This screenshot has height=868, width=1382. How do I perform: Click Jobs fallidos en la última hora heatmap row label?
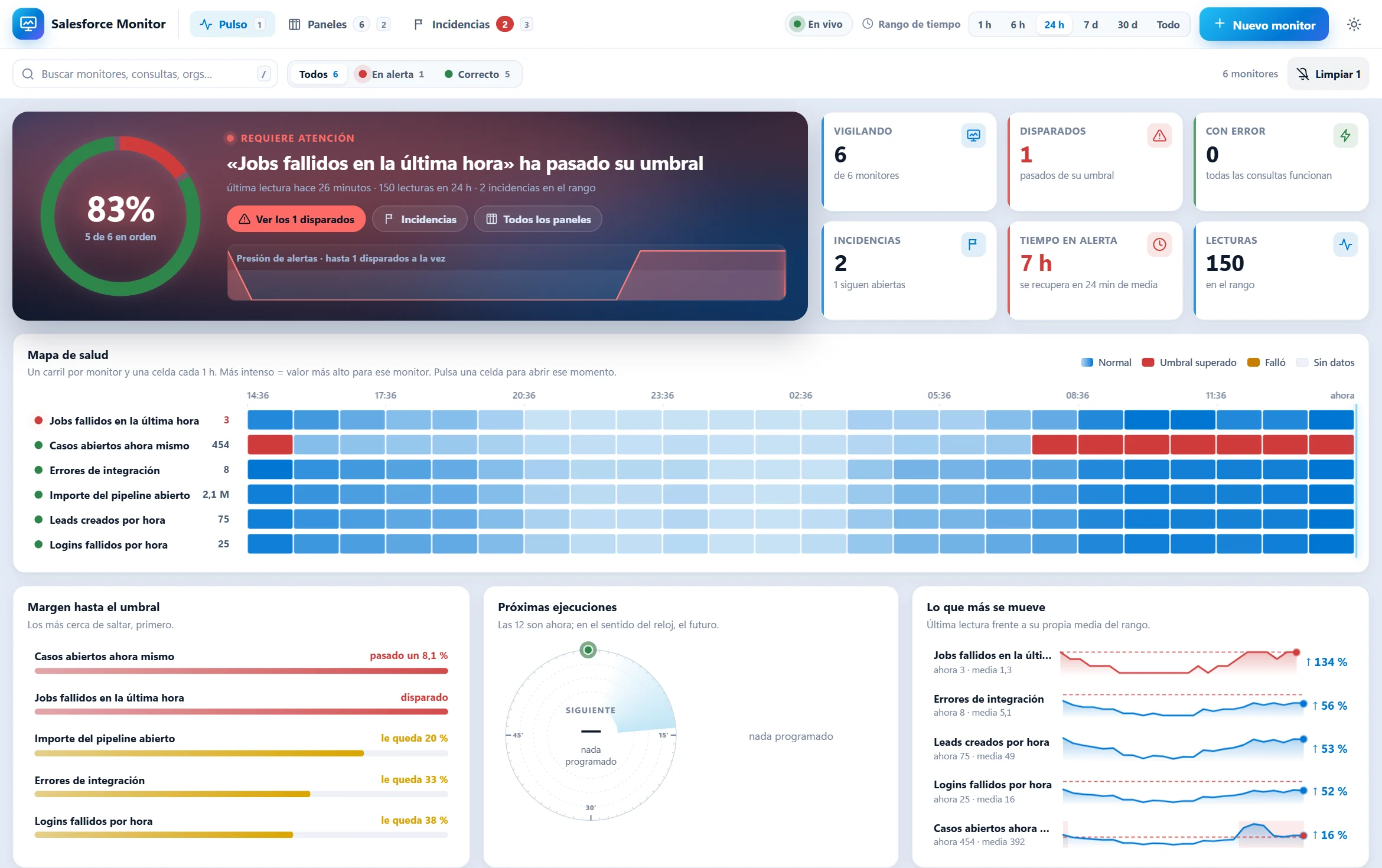coord(124,420)
